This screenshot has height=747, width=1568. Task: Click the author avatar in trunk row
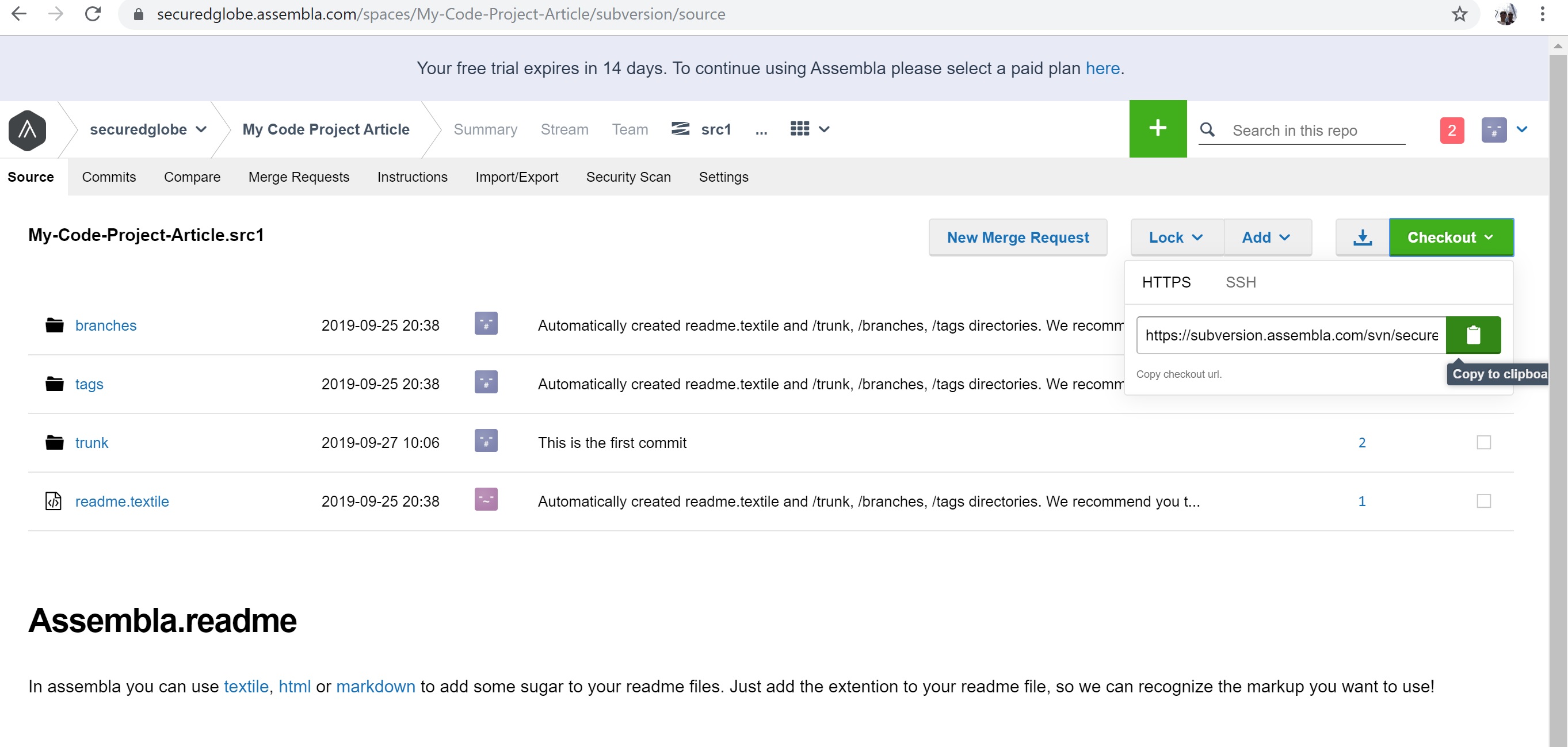pos(486,440)
